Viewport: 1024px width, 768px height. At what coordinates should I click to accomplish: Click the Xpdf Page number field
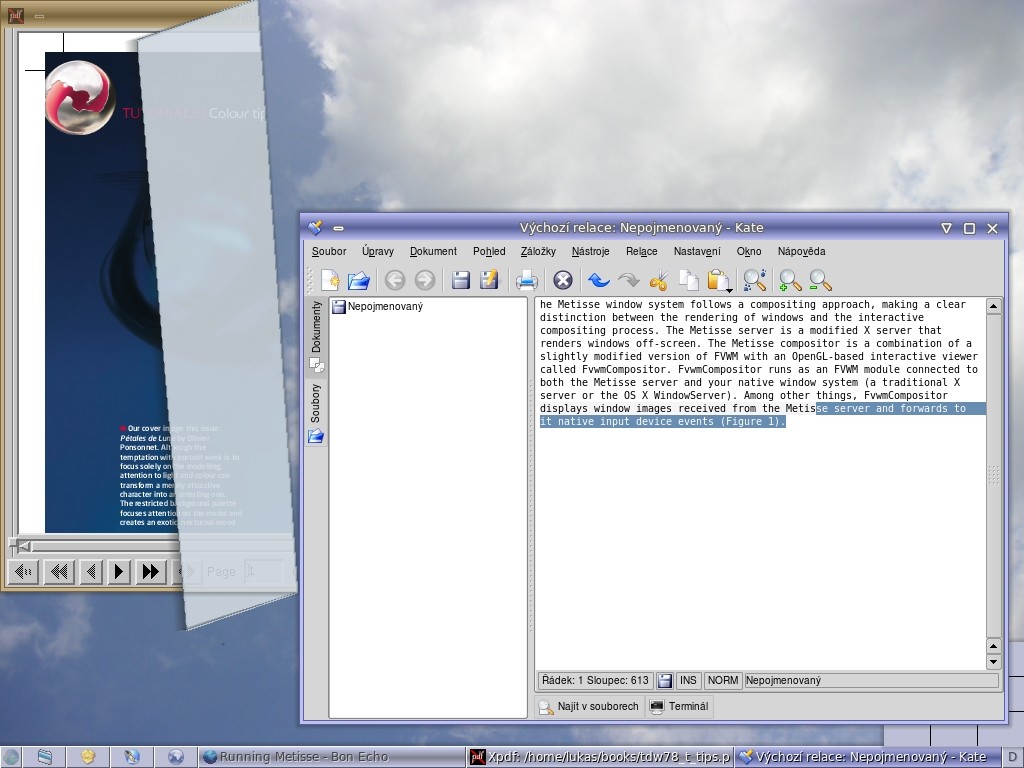264,572
